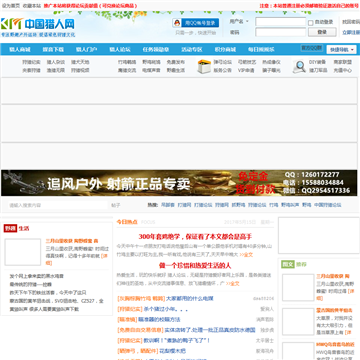Click the 找回密码 link
Screen dimensions: 360x360
pyautogui.click(x=351, y=22)
